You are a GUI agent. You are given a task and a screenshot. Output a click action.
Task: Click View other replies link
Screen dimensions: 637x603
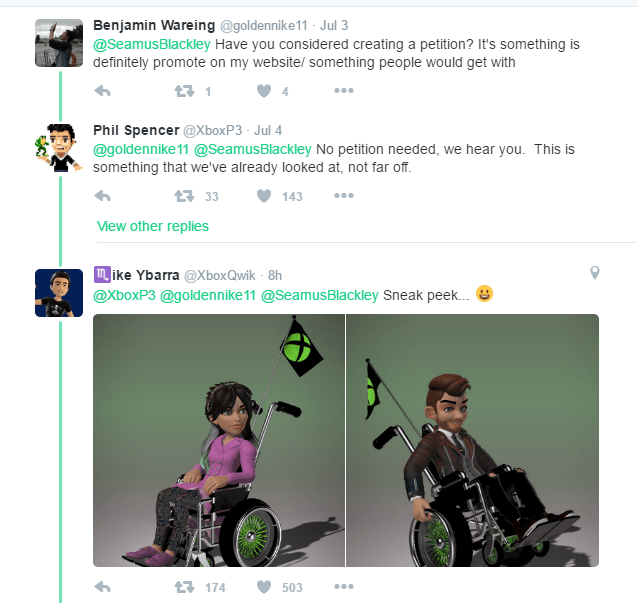[153, 226]
